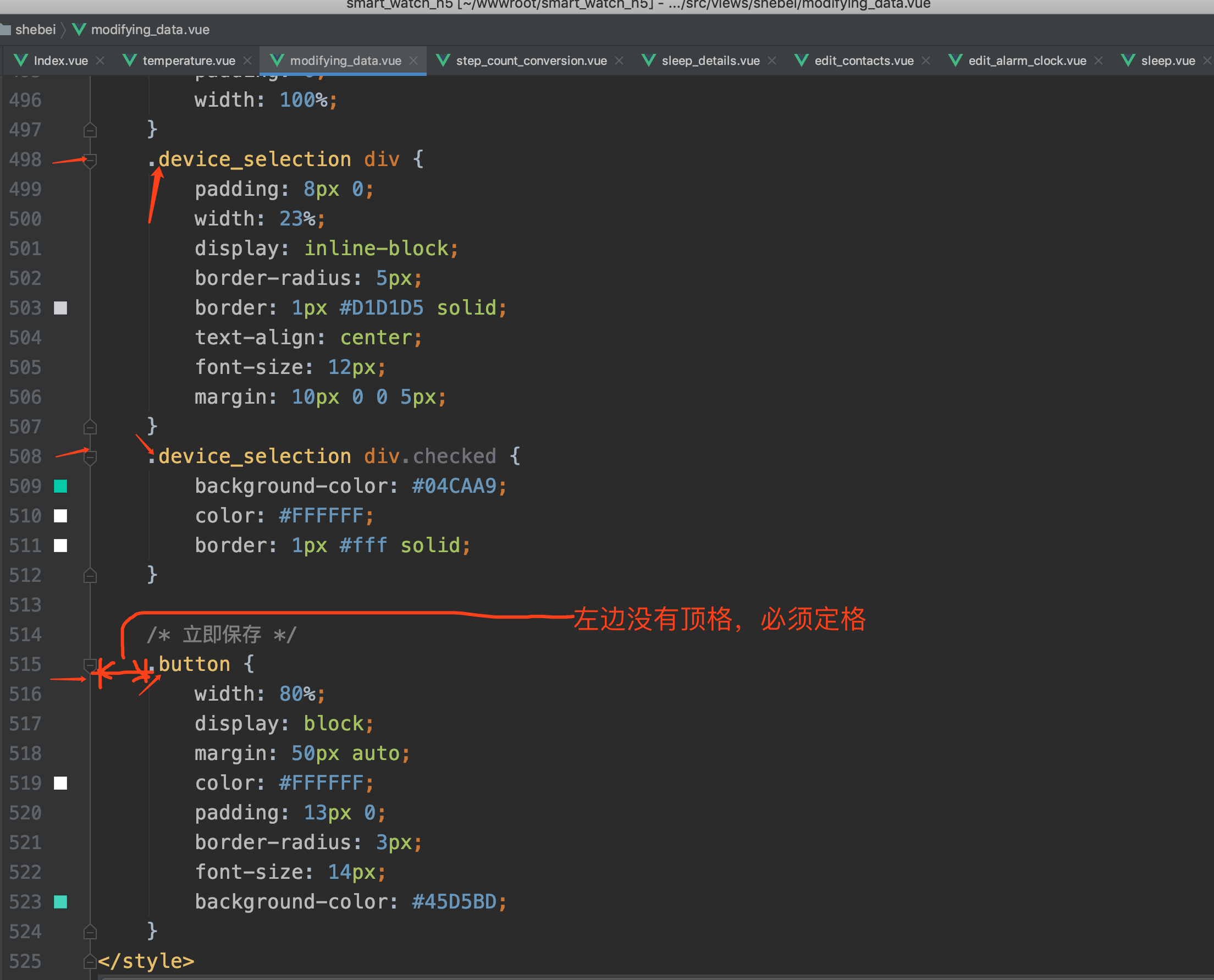Click the Vue icon on sleep_details.vue tab

click(648, 60)
